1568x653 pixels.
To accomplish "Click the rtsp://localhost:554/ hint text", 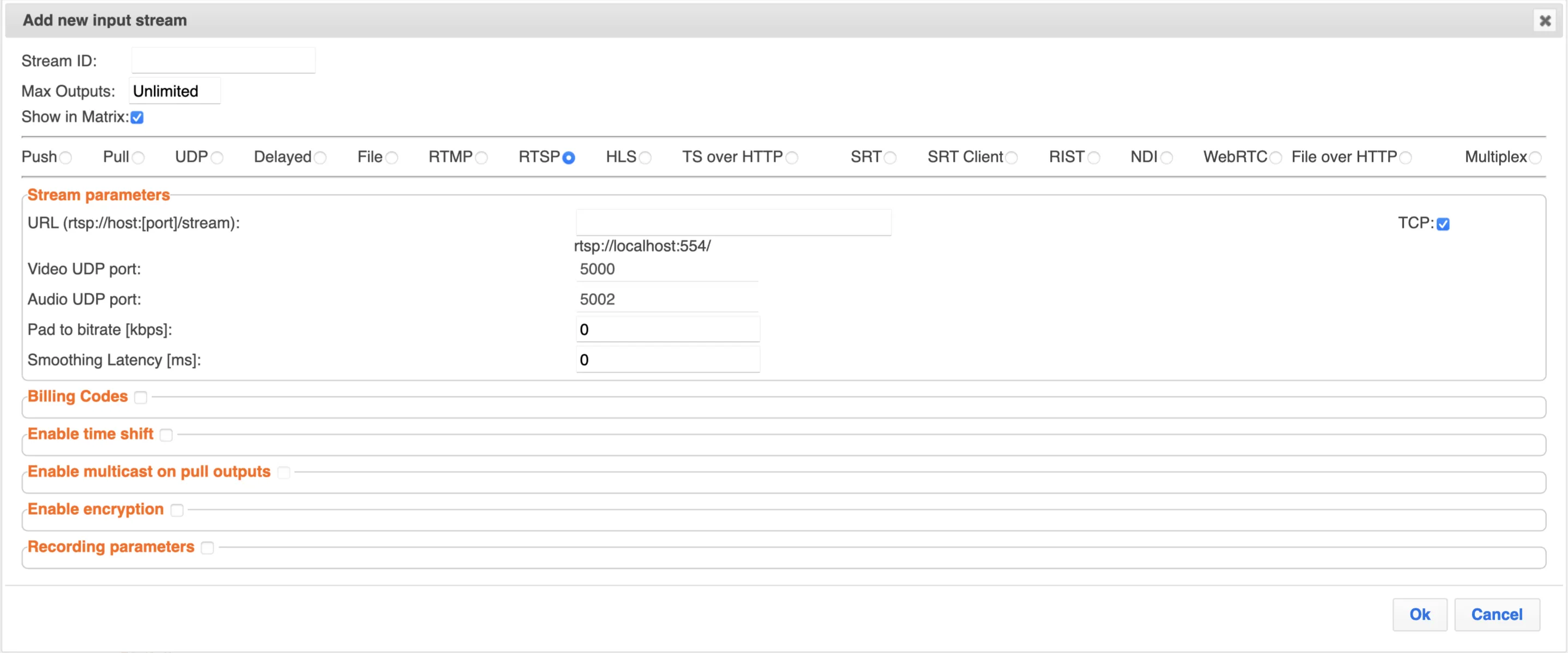I will click(642, 246).
